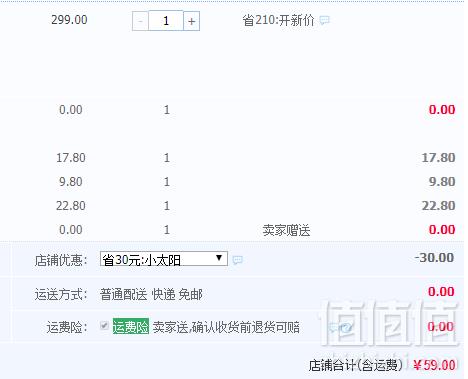Open comment bubble next to 省210:开新价

[324, 20]
